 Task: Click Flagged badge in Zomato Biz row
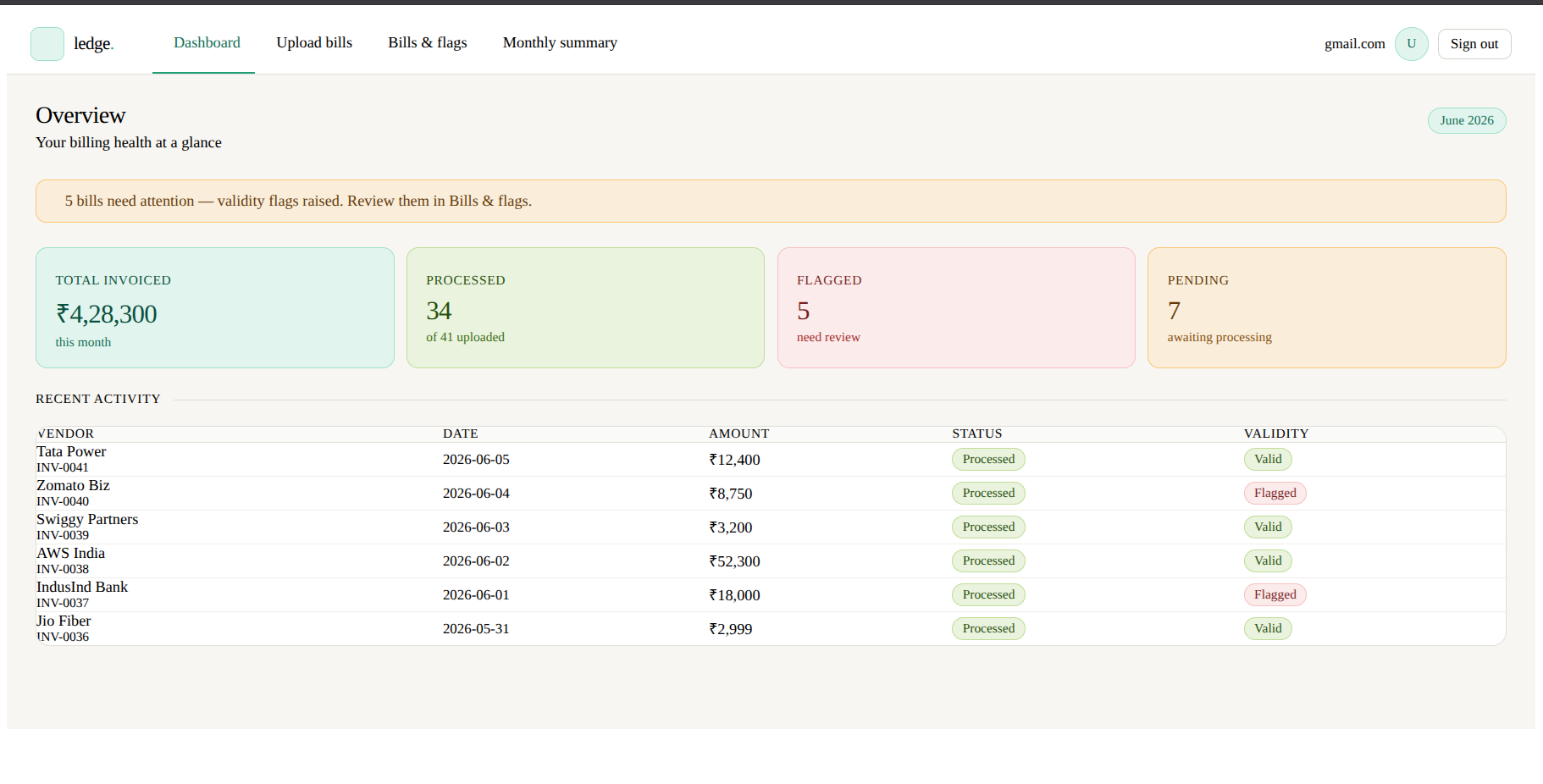(1275, 493)
